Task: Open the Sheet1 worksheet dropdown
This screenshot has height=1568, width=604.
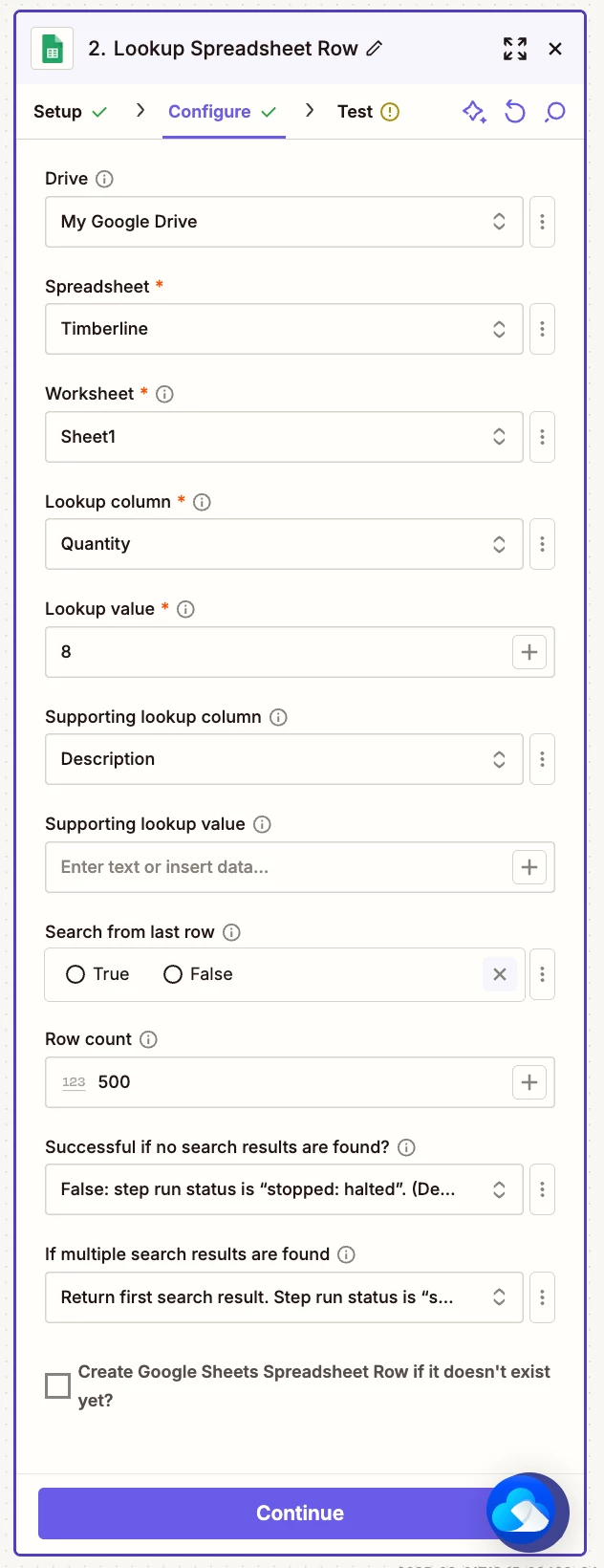Action: point(284,437)
